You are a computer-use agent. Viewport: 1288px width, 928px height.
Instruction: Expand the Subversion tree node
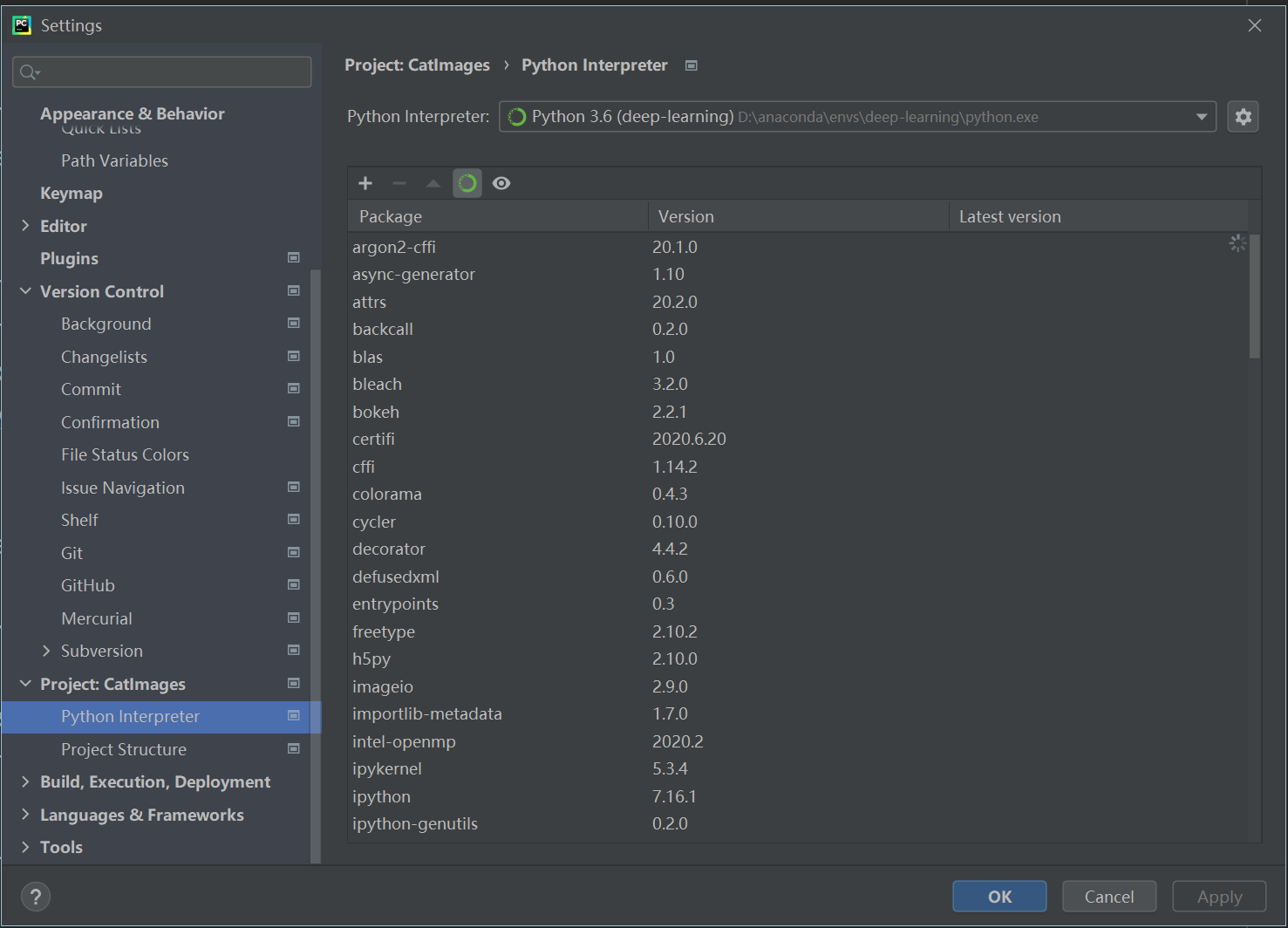click(46, 651)
